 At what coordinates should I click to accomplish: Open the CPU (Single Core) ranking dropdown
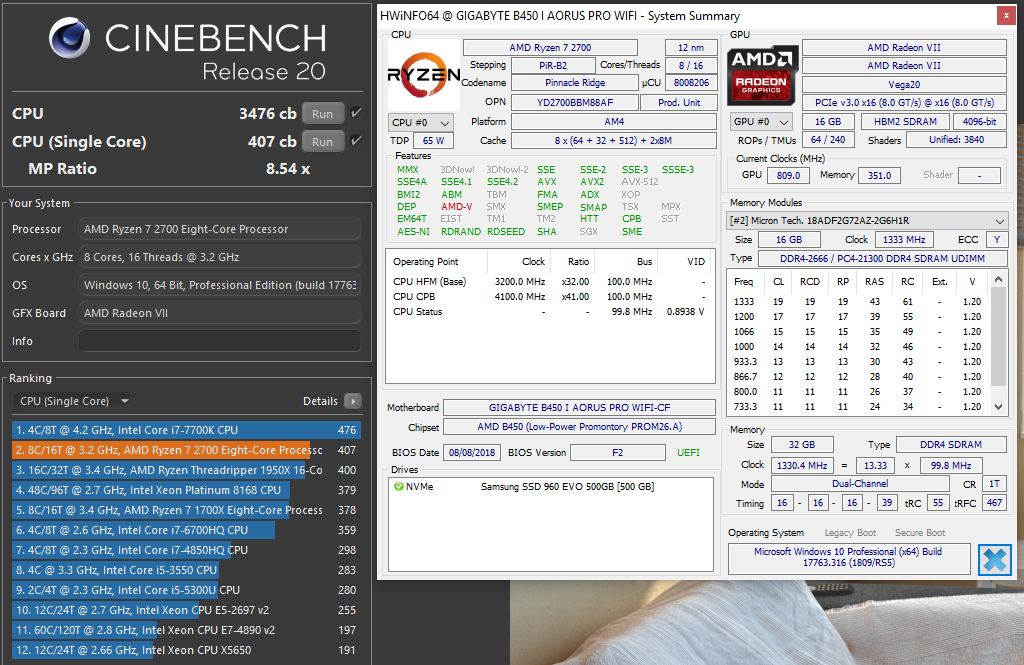70,400
